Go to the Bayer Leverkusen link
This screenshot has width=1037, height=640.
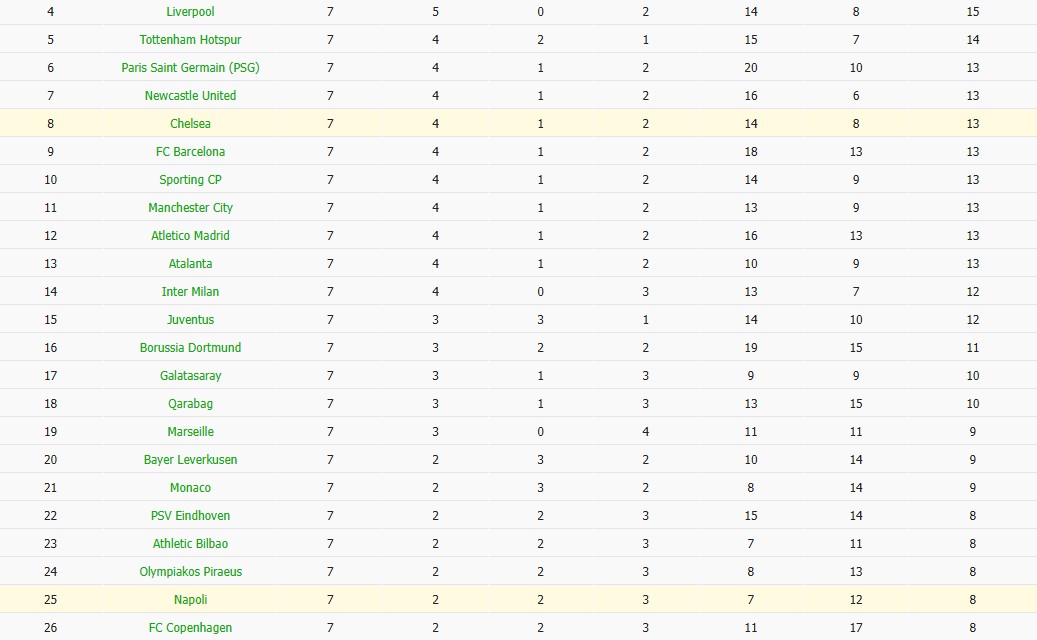click(x=190, y=460)
